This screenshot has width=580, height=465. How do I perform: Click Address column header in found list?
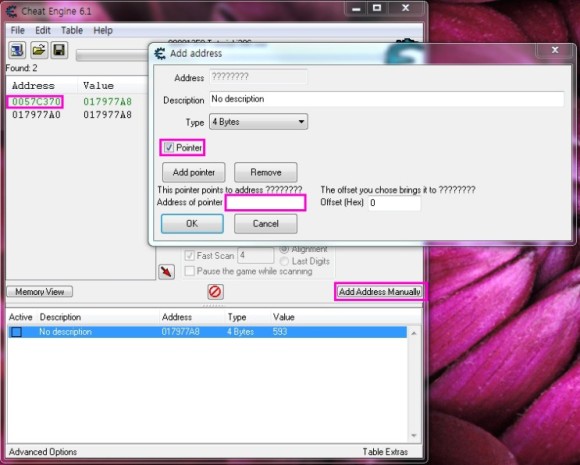[42, 85]
